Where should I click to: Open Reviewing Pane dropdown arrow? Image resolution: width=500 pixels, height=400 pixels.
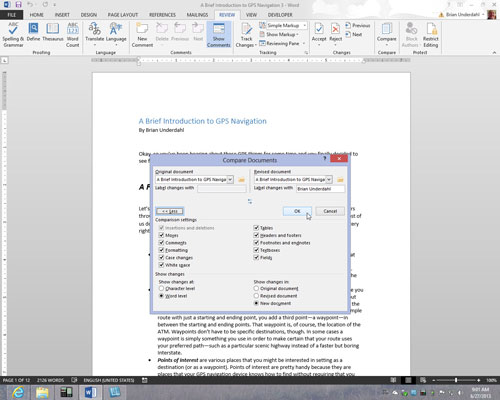point(304,43)
